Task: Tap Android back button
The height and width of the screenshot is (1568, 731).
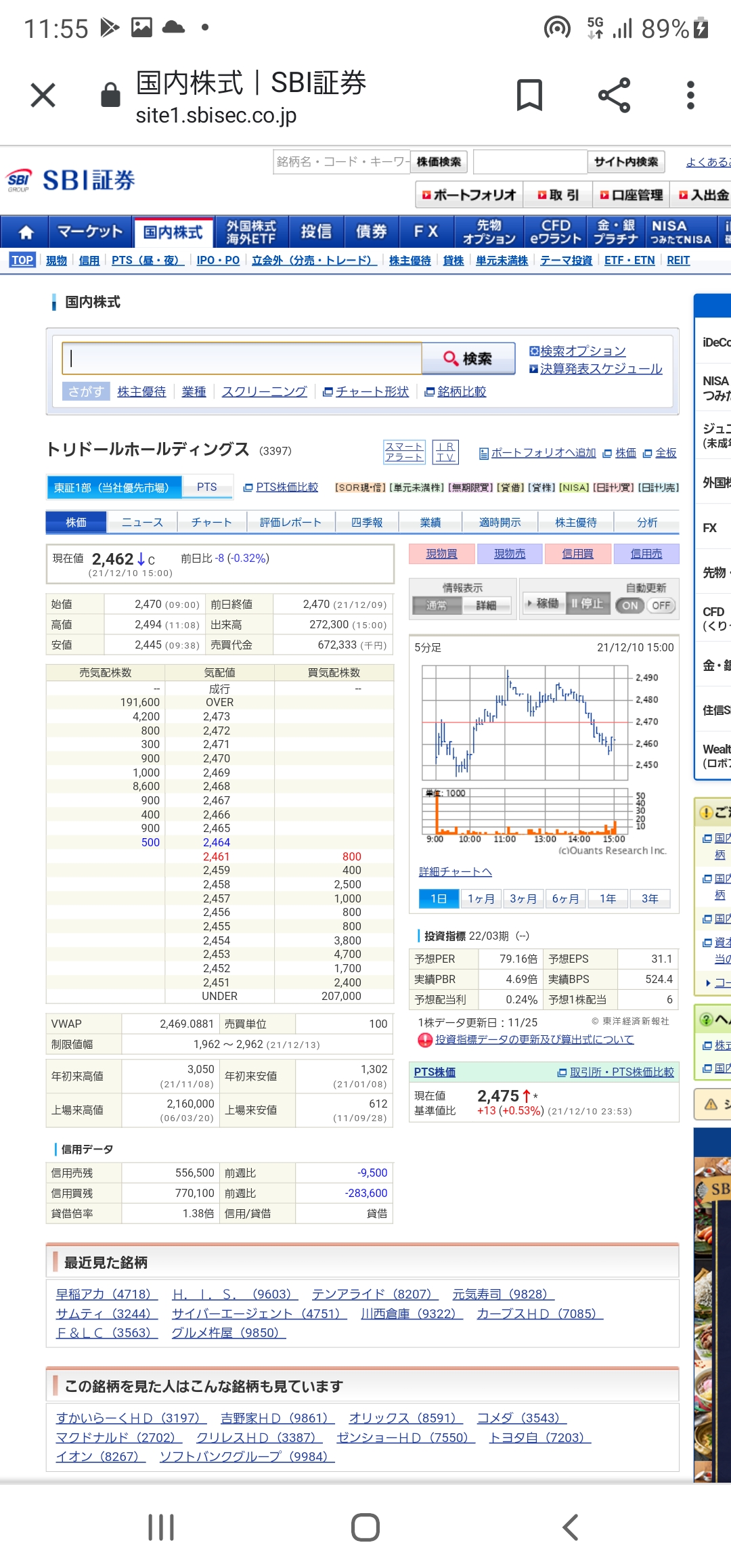Action: point(571,1527)
